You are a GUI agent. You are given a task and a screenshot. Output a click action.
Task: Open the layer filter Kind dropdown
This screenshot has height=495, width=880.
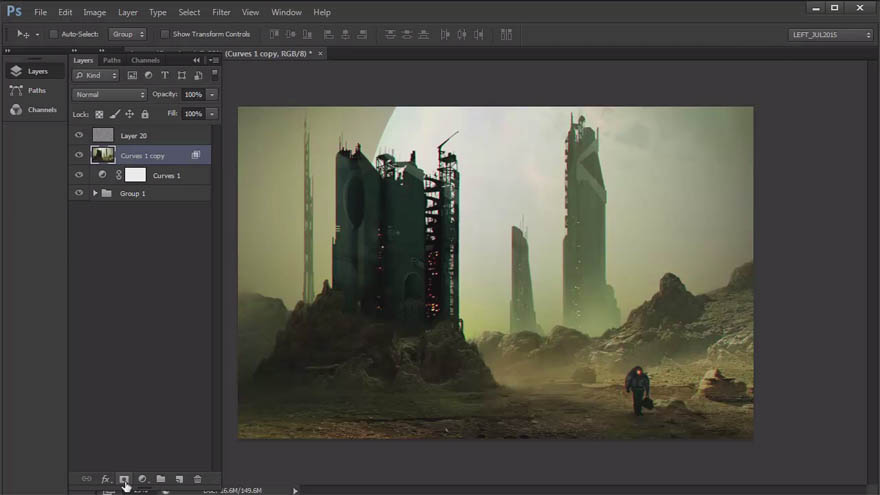95,75
